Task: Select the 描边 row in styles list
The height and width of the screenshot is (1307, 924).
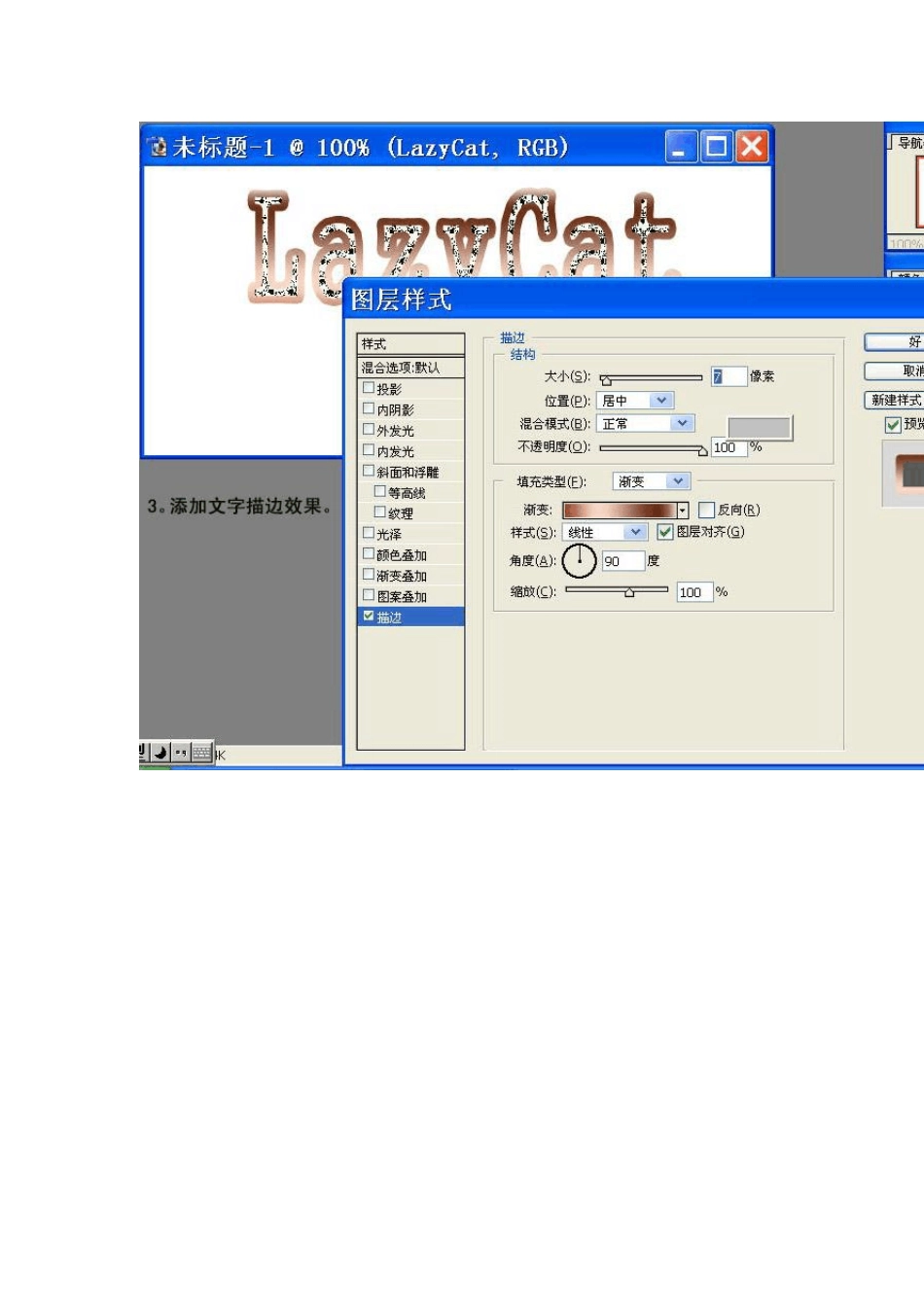Action: pyautogui.click(x=410, y=617)
